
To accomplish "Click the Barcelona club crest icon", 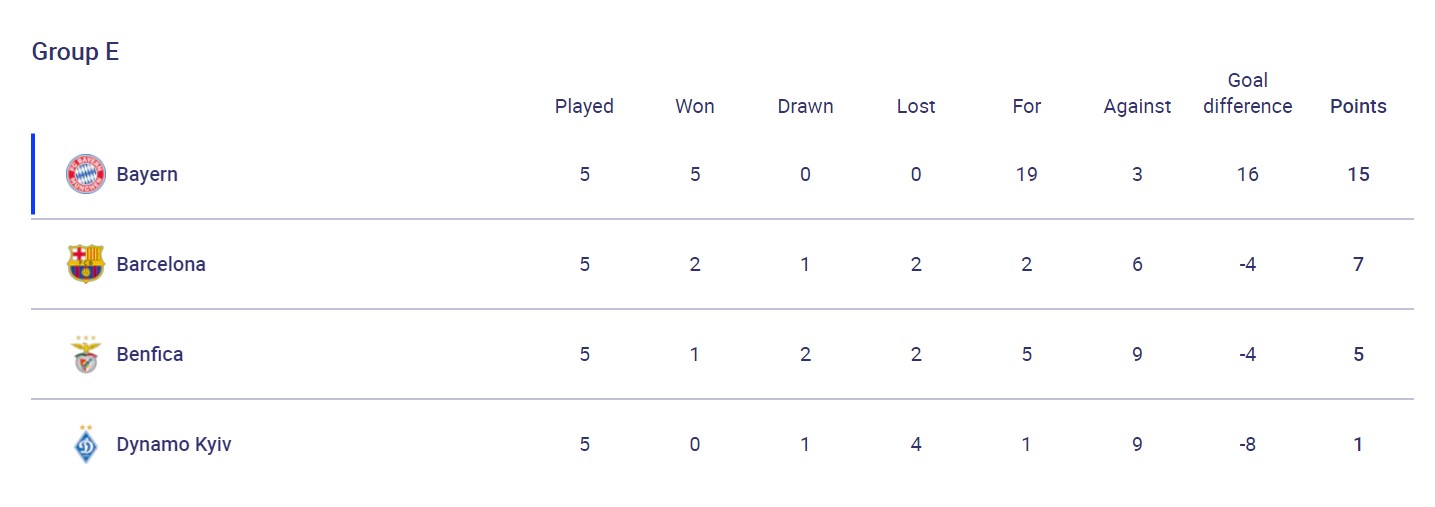I will [x=85, y=264].
